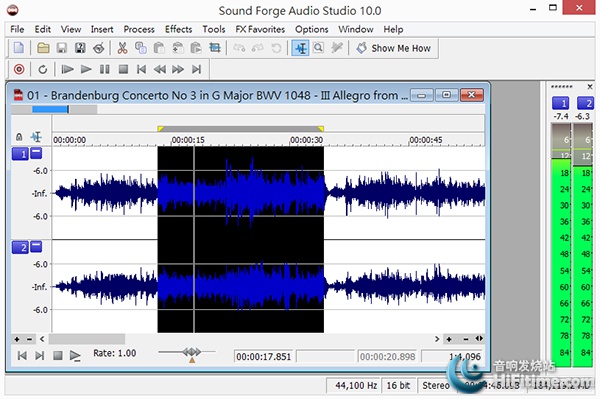Toggle Loop Playback button
Image resolution: width=600 pixels, height=399 pixels.
43,69
